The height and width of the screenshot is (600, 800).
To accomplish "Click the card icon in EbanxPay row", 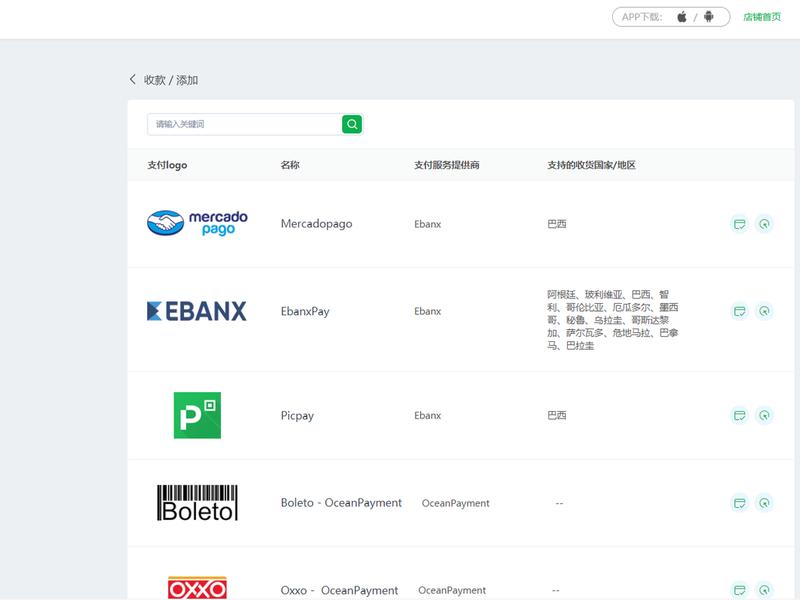I will pos(739,311).
